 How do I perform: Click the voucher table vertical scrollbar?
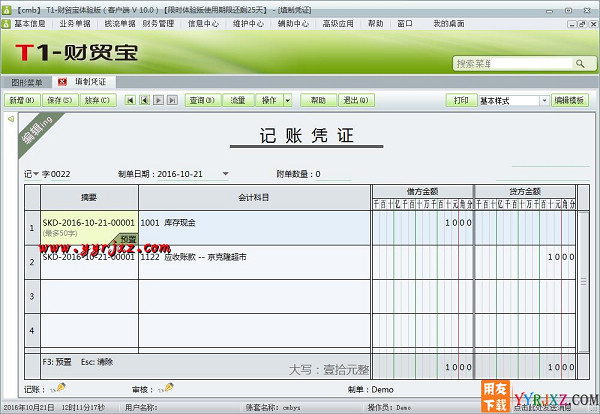pyautogui.click(x=583, y=282)
